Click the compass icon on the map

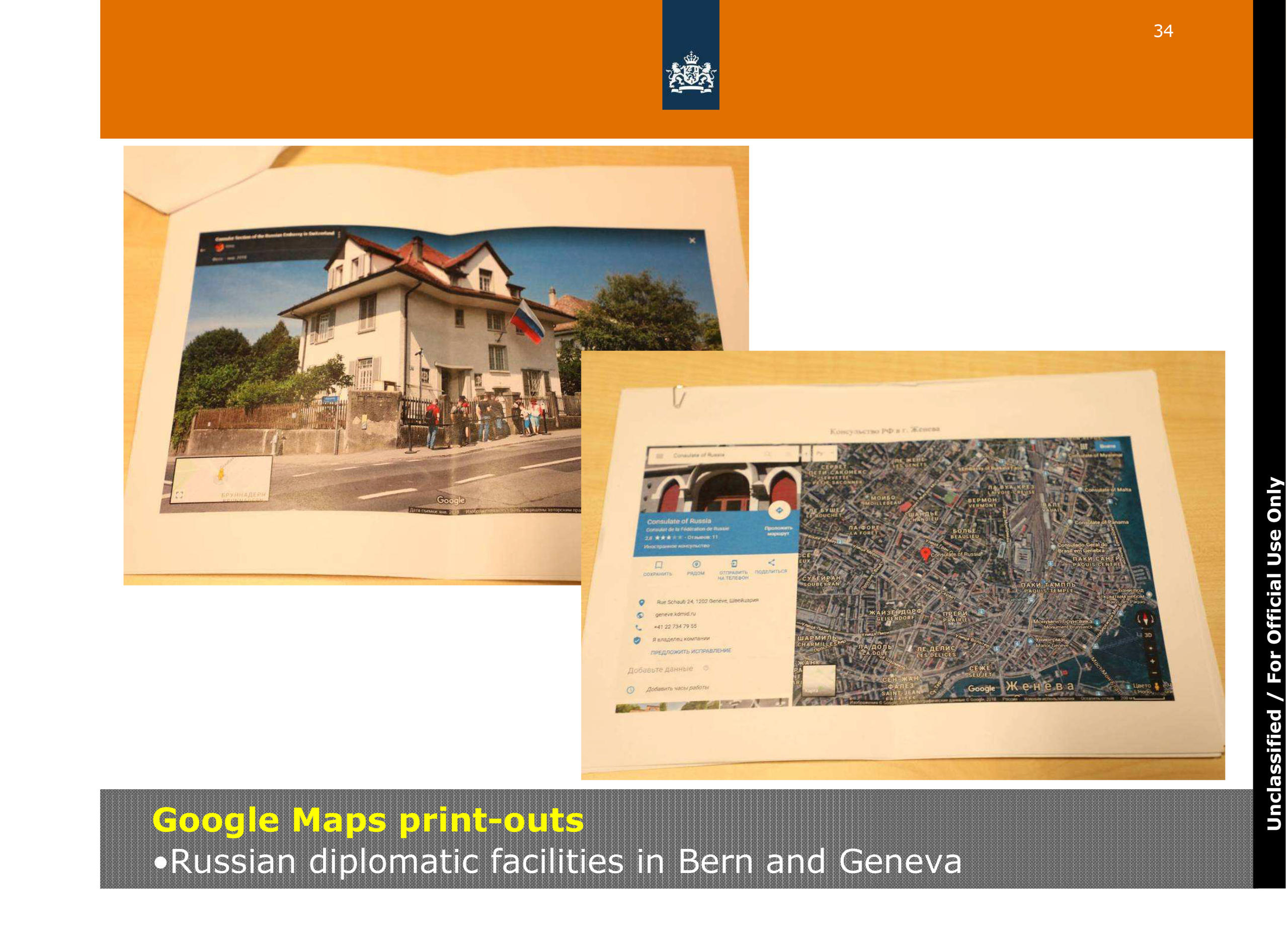(1146, 619)
